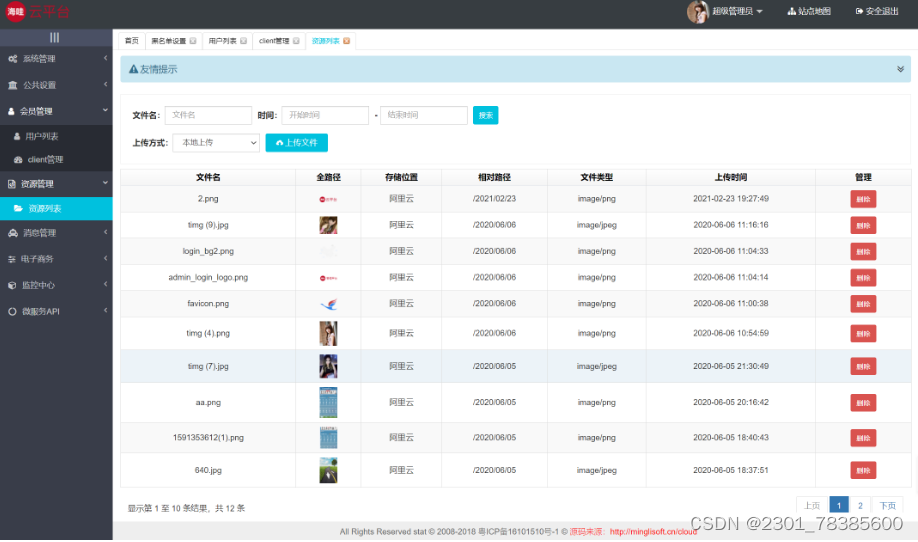Click the 搜索 button
The height and width of the screenshot is (542, 918).
pyautogui.click(x=485, y=115)
